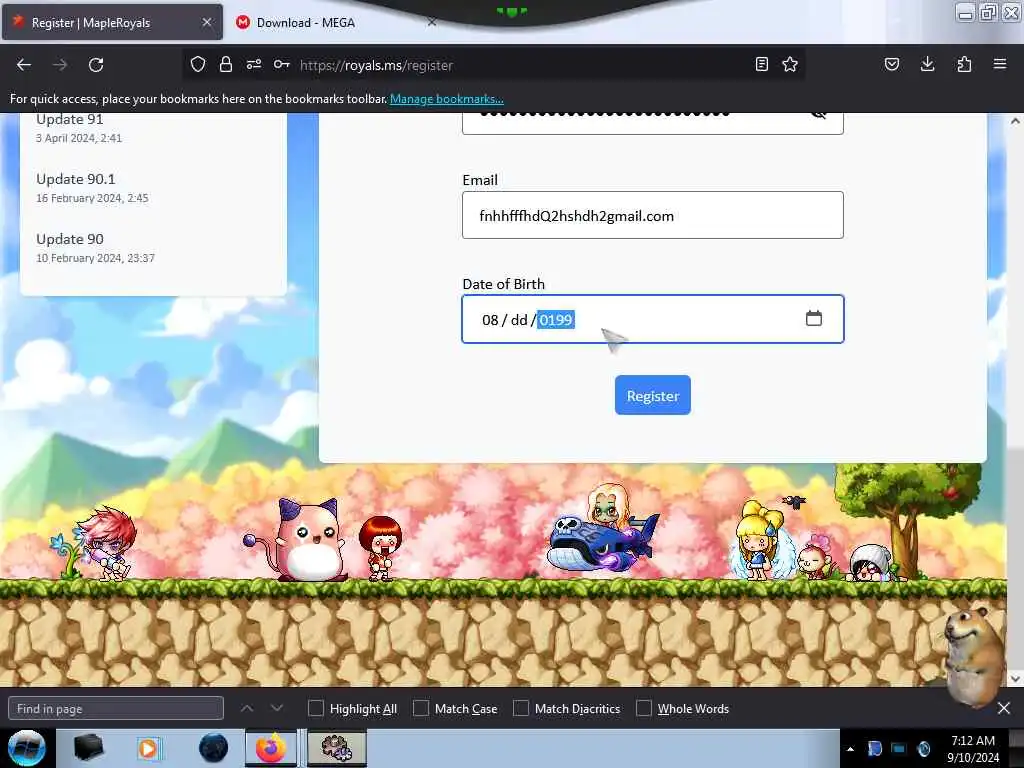Open the Extensions puzzle icon
This screenshot has height=768, width=1024.
tap(964, 64)
